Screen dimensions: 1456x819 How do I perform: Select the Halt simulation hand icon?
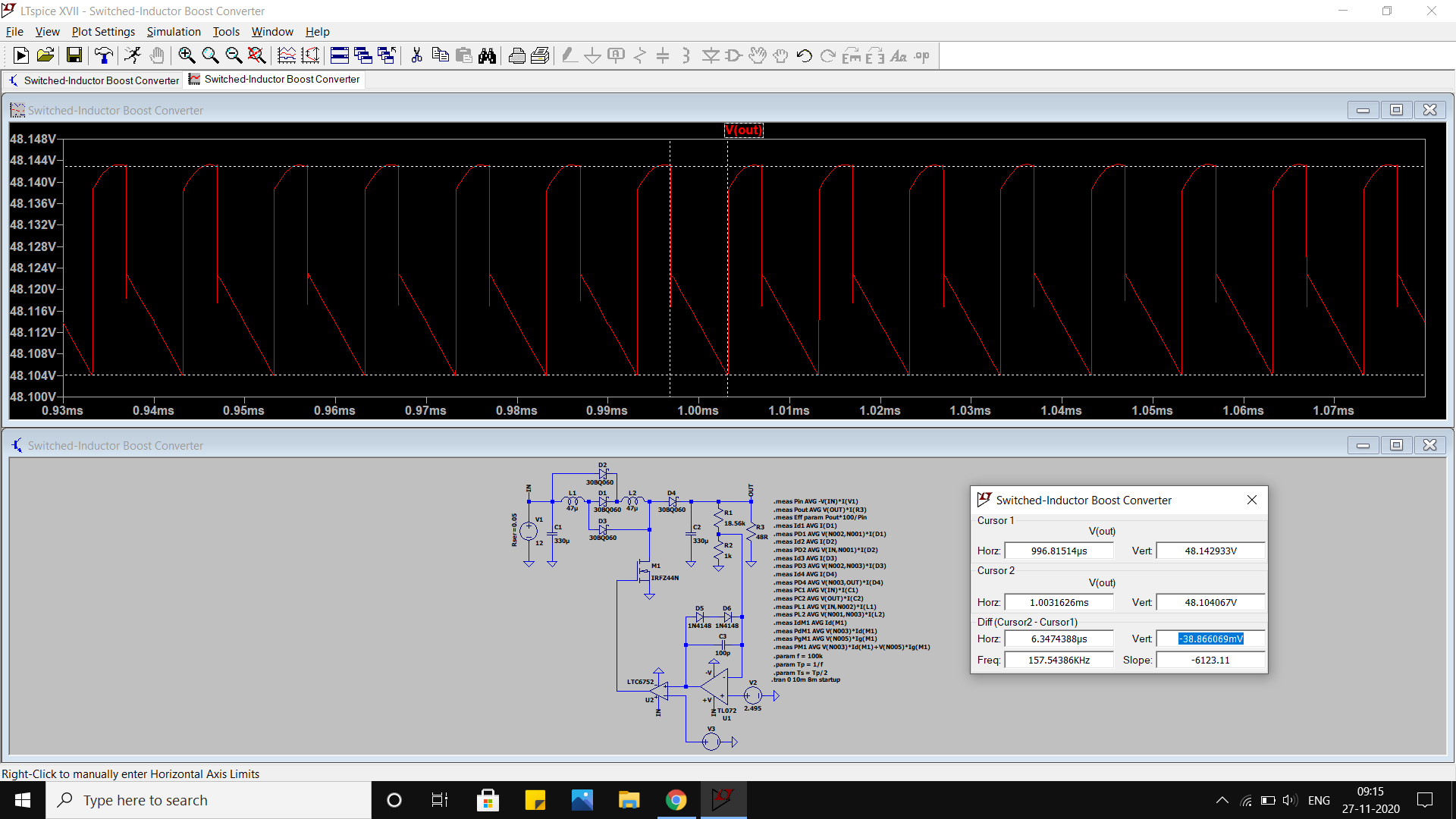click(157, 55)
